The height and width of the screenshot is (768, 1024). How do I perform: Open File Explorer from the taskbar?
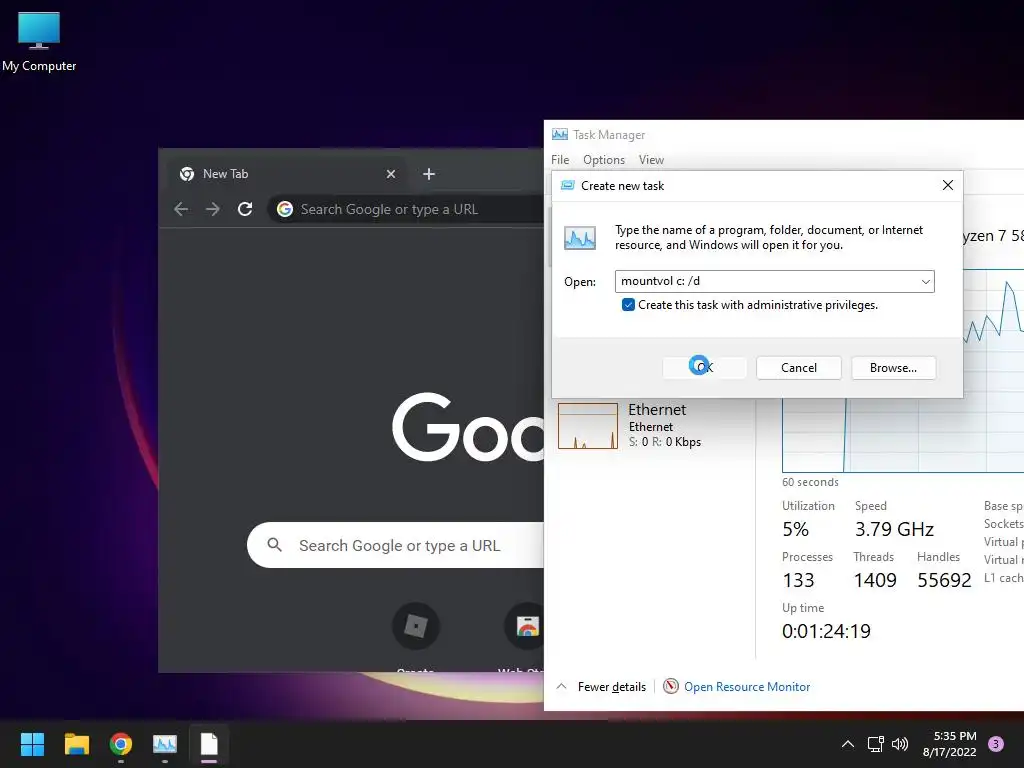click(76, 744)
